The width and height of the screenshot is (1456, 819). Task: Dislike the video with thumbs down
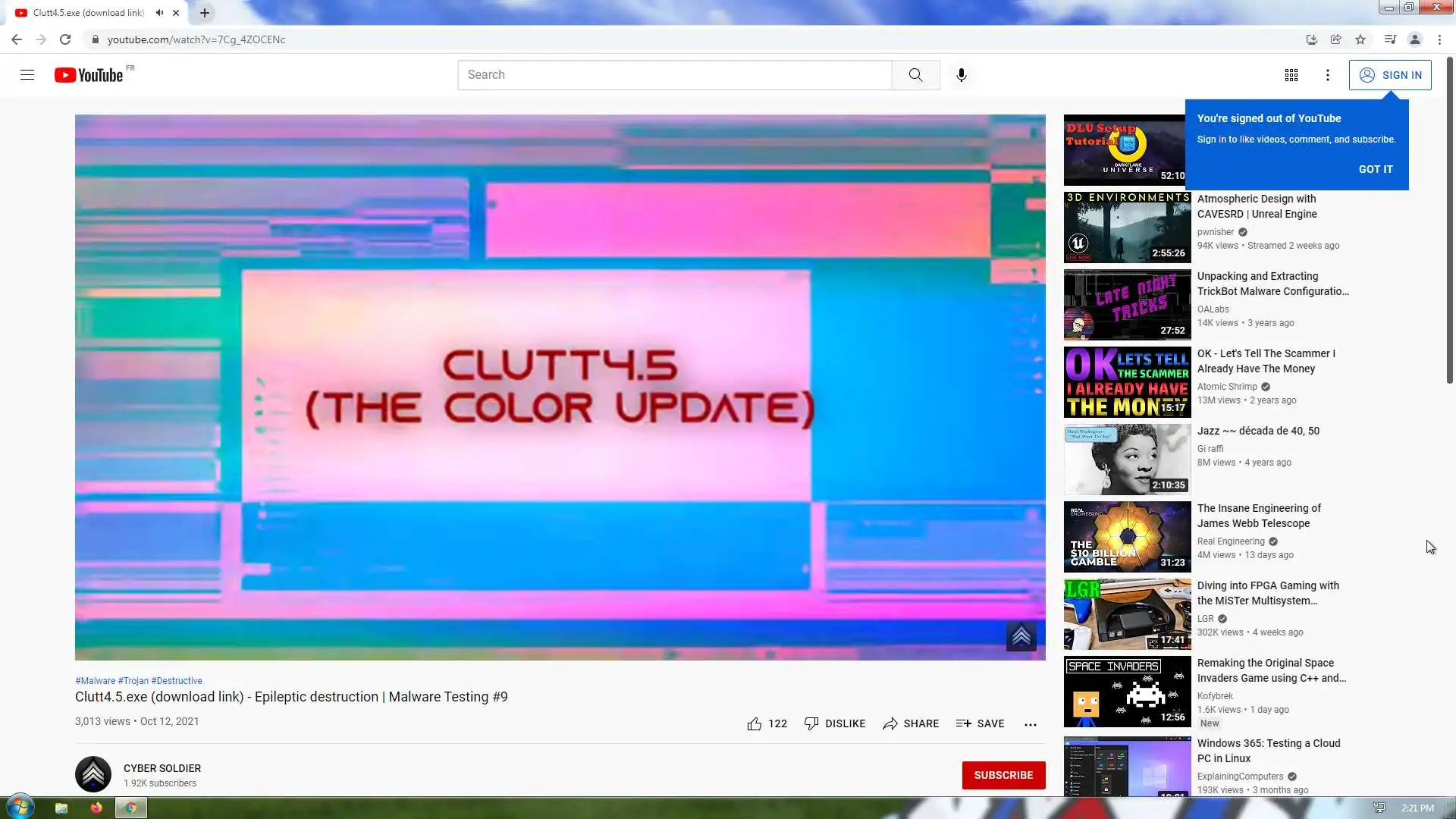[811, 724]
